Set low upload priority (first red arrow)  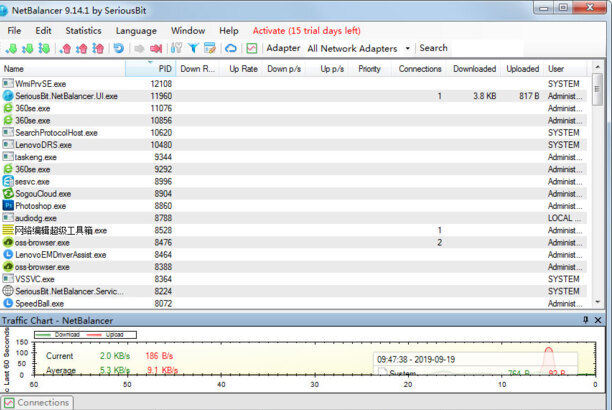66,48
